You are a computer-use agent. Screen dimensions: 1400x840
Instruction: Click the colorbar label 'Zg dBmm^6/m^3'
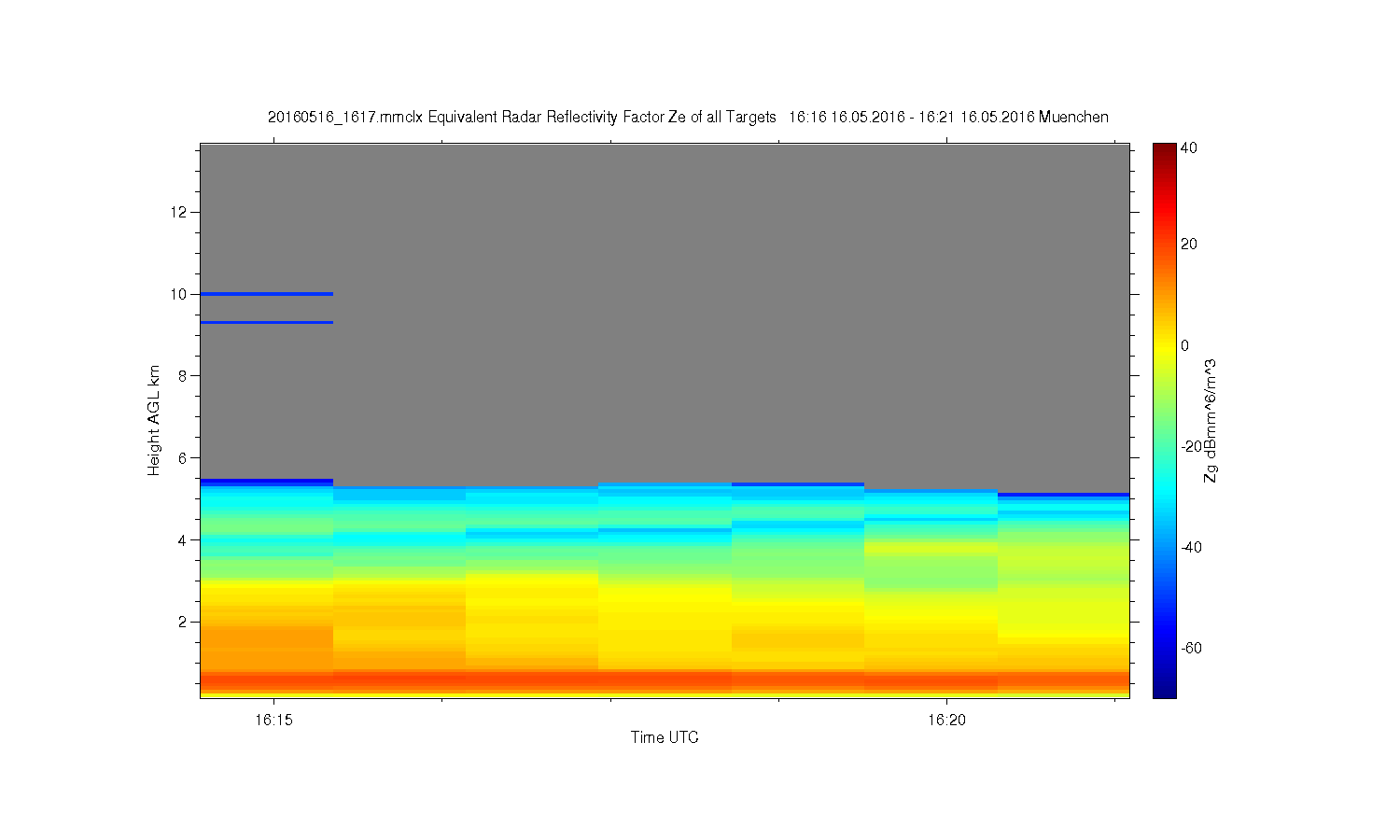pos(1211,420)
